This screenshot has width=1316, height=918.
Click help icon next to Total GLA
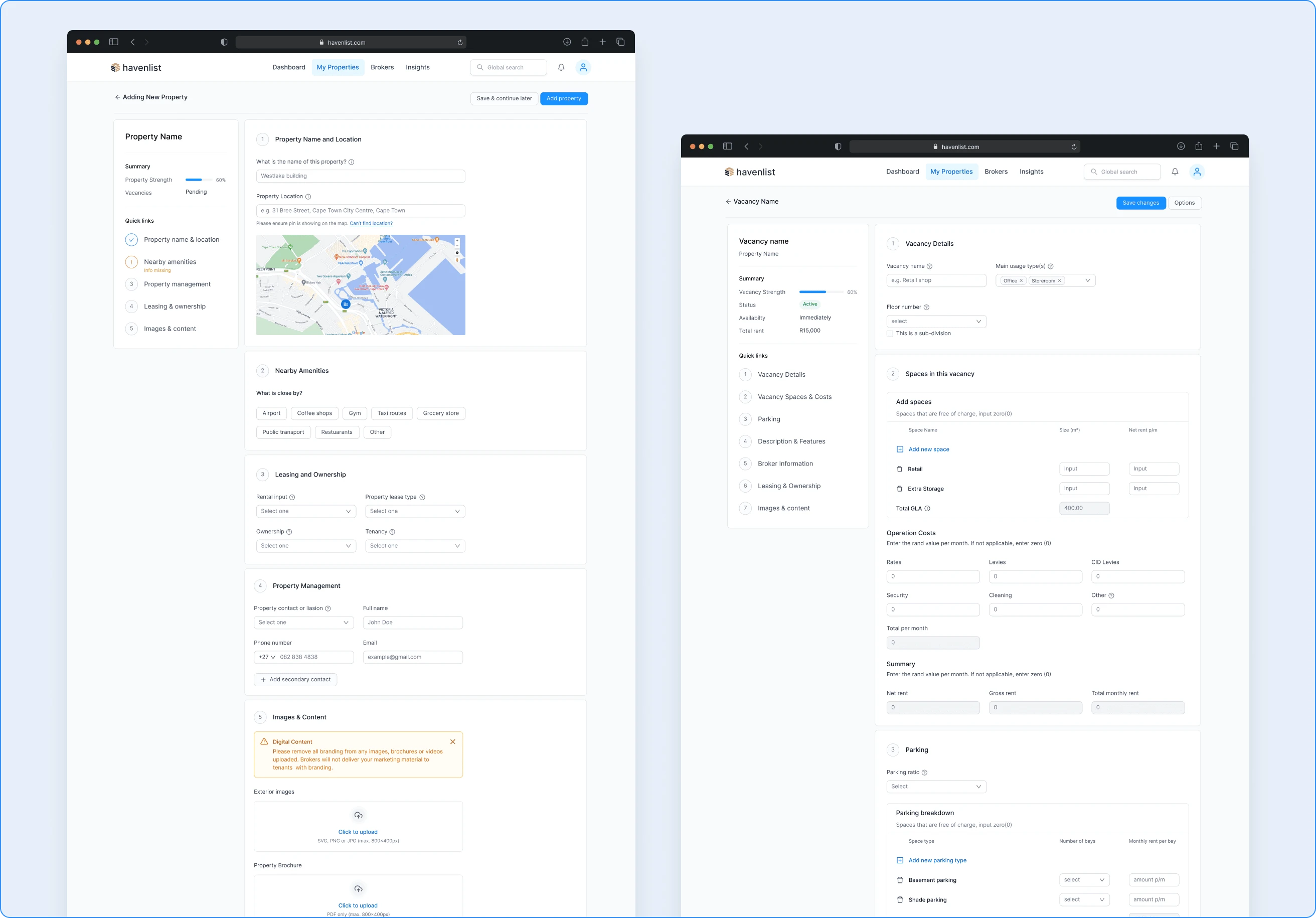coord(927,509)
